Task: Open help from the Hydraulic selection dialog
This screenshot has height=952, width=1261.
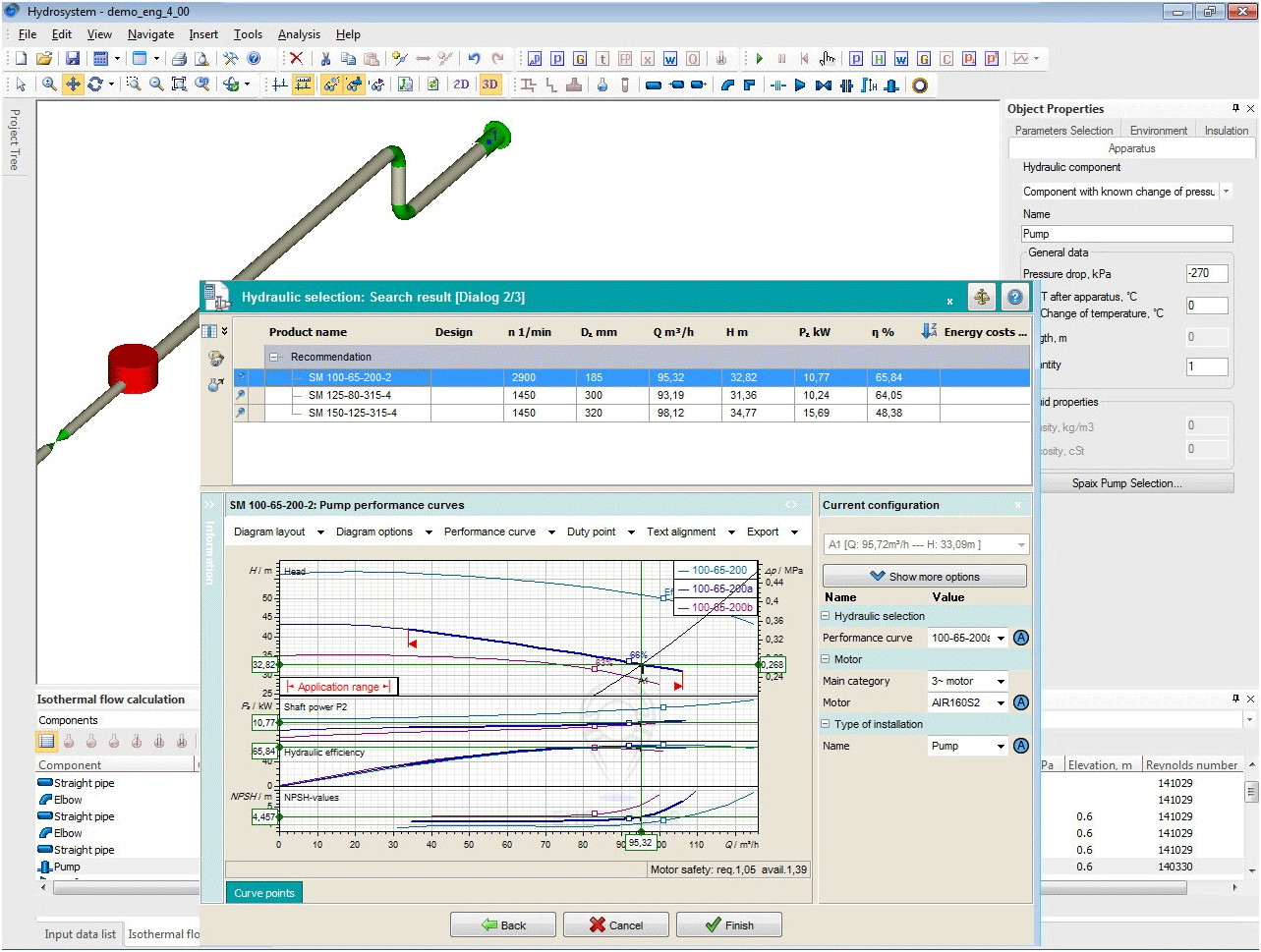Action: [1013, 297]
